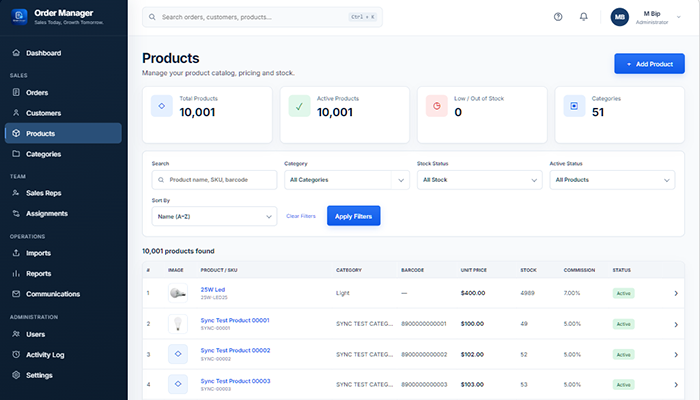Expand the 25W Led row chevron
Image resolution: width=700 pixels, height=400 pixels.
point(676,293)
